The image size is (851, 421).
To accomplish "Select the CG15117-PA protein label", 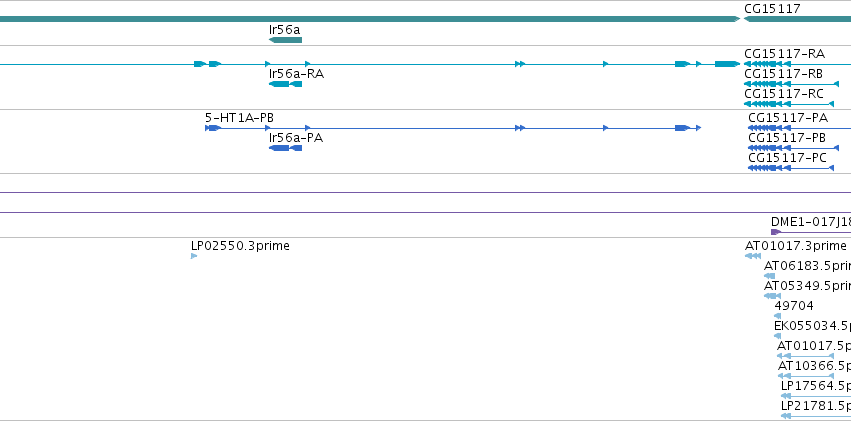I will 788,118.
